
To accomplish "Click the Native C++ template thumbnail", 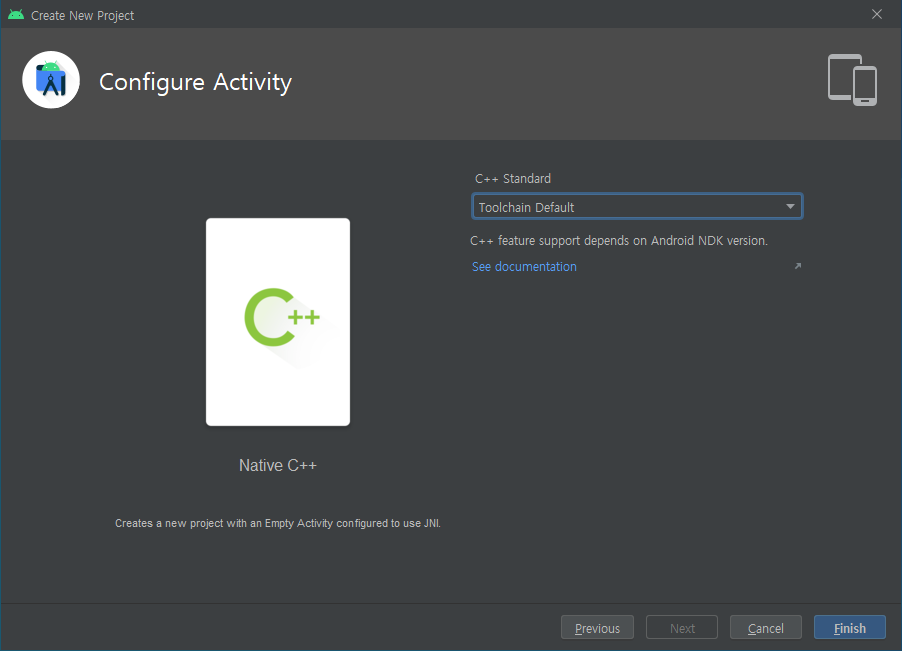I will (278, 322).
